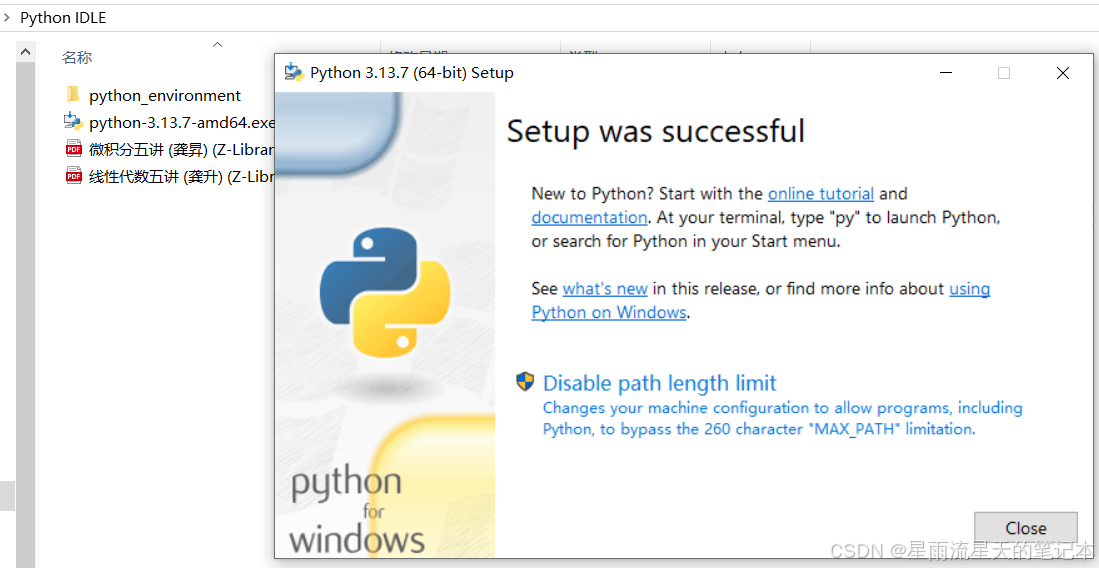Click the Python Setup title bar icon
The height and width of the screenshot is (568, 1099).
coord(294,72)
